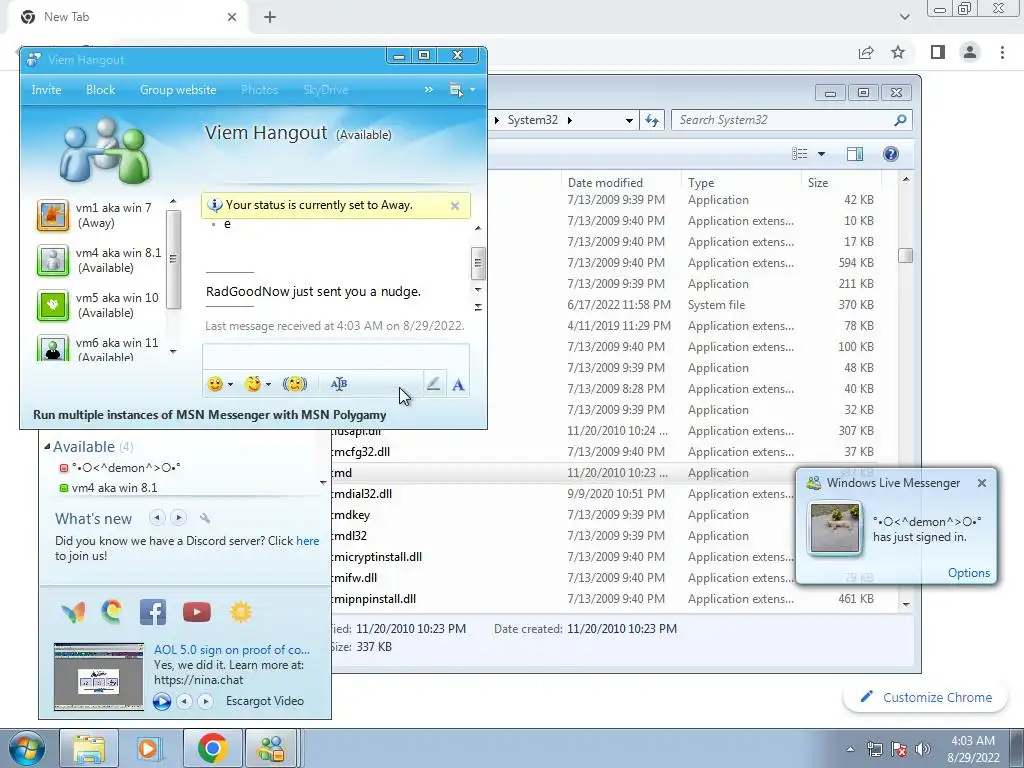Image resolution: width=1024 pixels, height=768 pixels.
Task: Expand the path arrow after System32
Action: 569,120
